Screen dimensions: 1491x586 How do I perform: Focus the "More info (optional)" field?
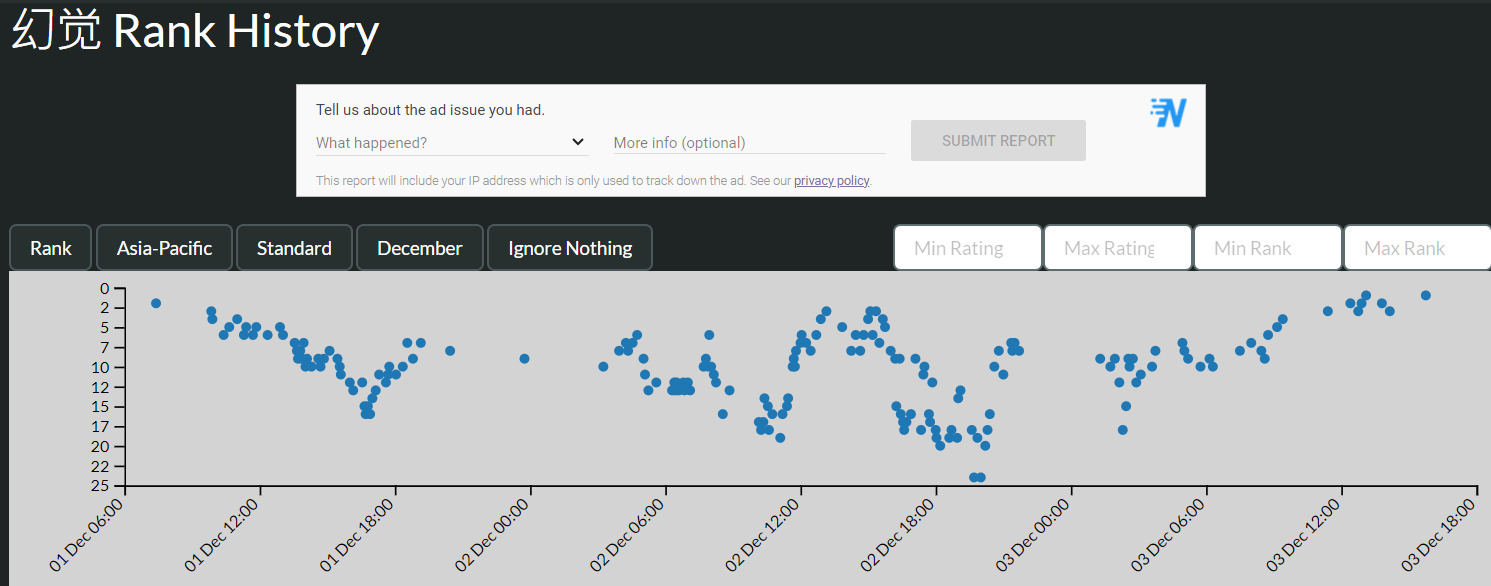(x=749, y=142)
